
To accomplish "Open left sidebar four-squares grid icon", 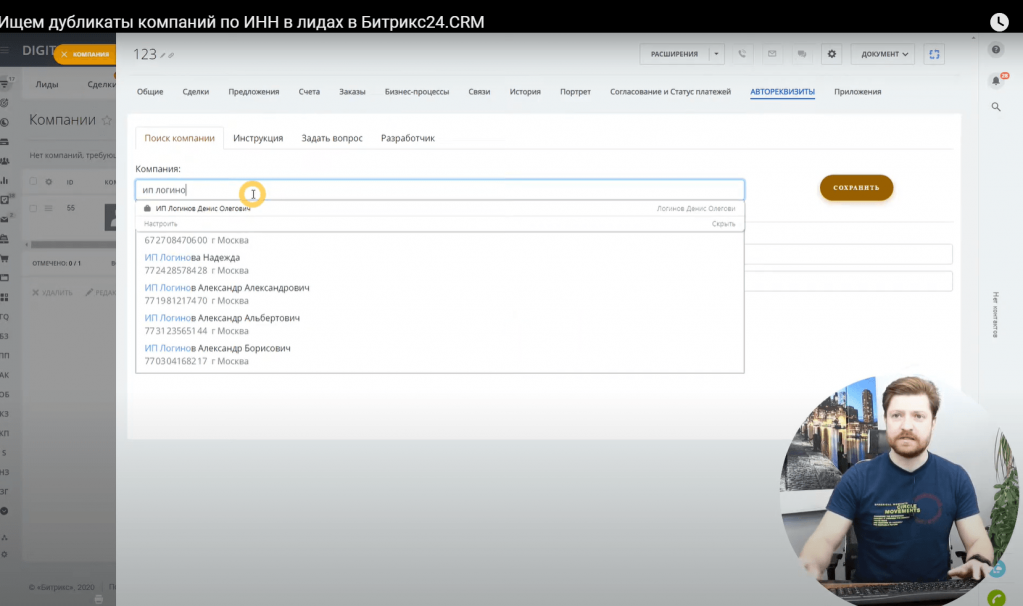I will point(5,297).
